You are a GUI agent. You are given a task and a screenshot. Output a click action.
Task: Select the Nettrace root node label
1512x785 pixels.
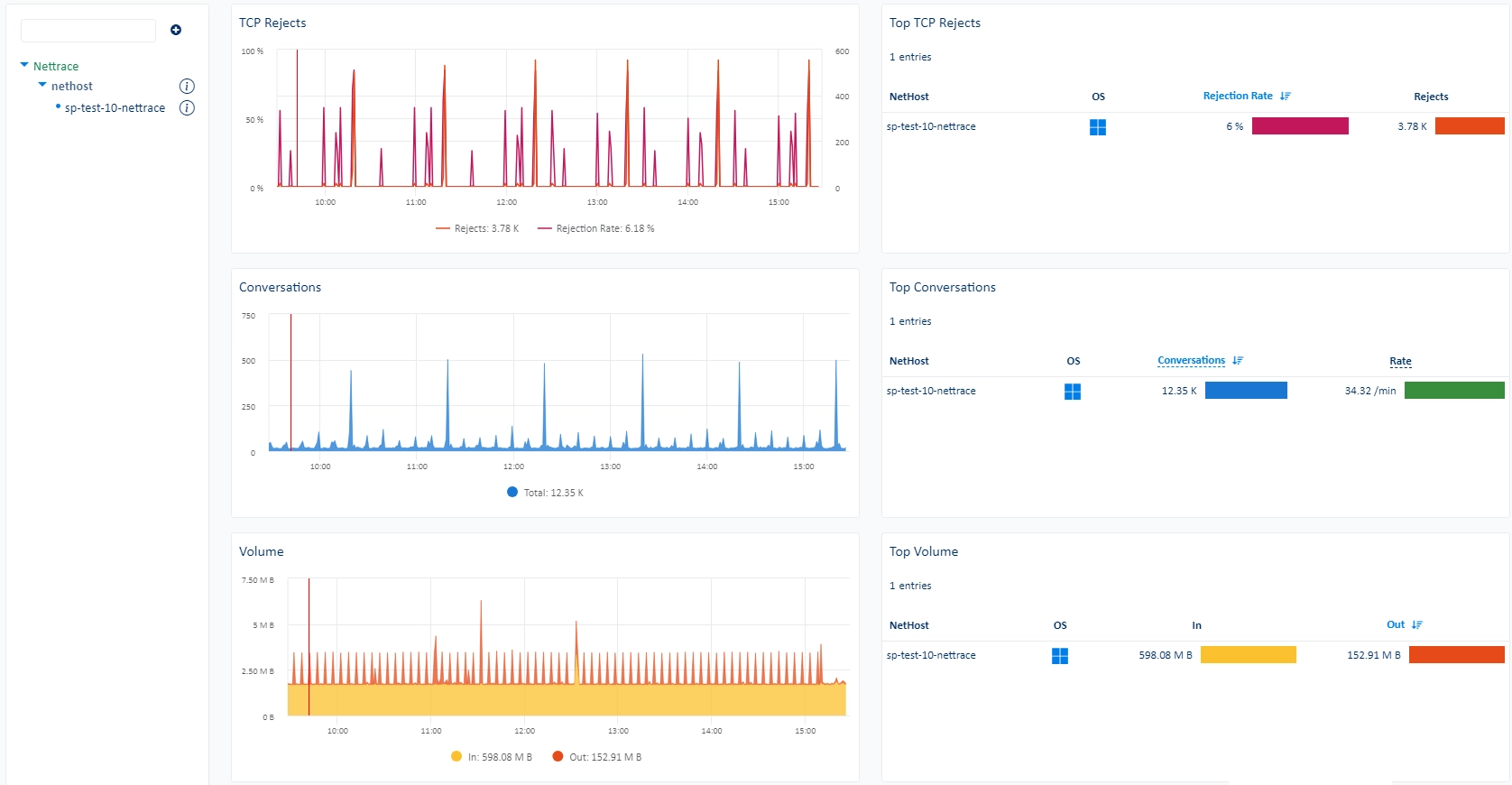click(56, 67)
